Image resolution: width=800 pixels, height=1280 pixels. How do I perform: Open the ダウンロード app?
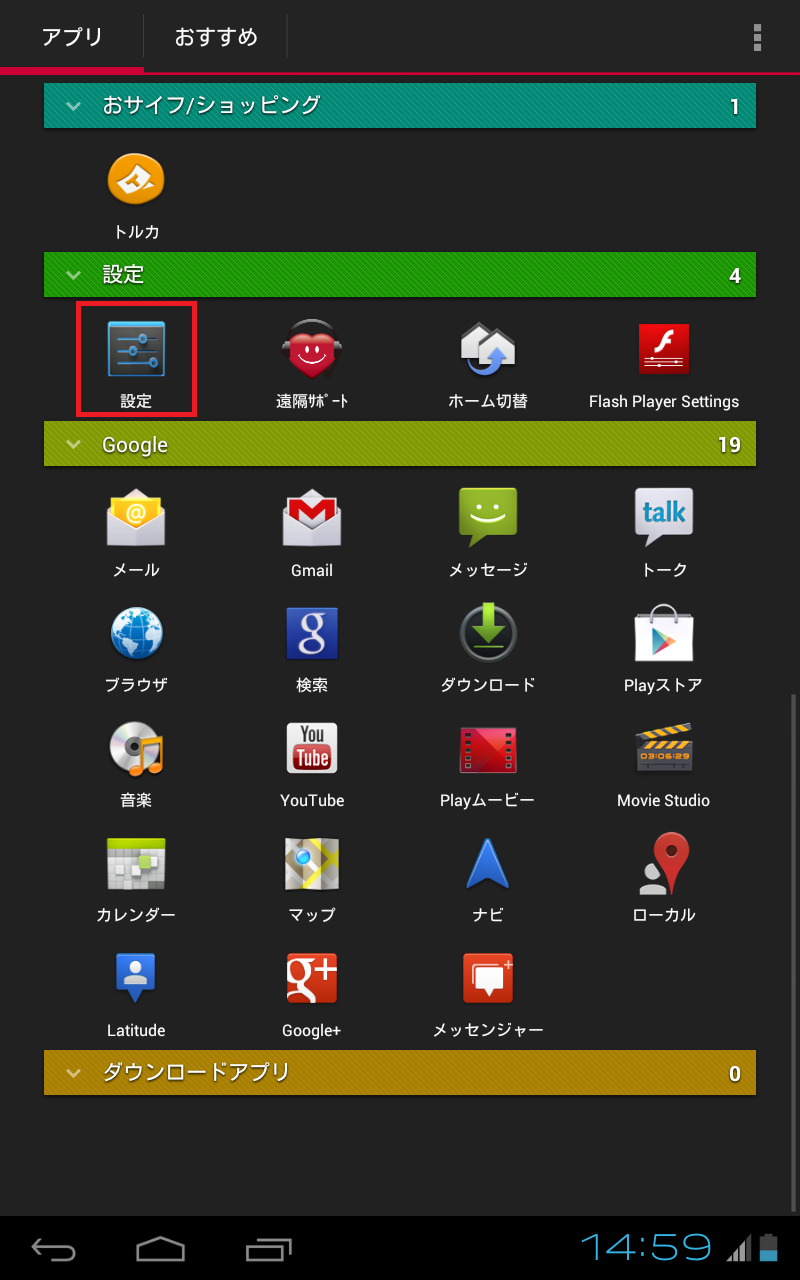pos(488,647)
